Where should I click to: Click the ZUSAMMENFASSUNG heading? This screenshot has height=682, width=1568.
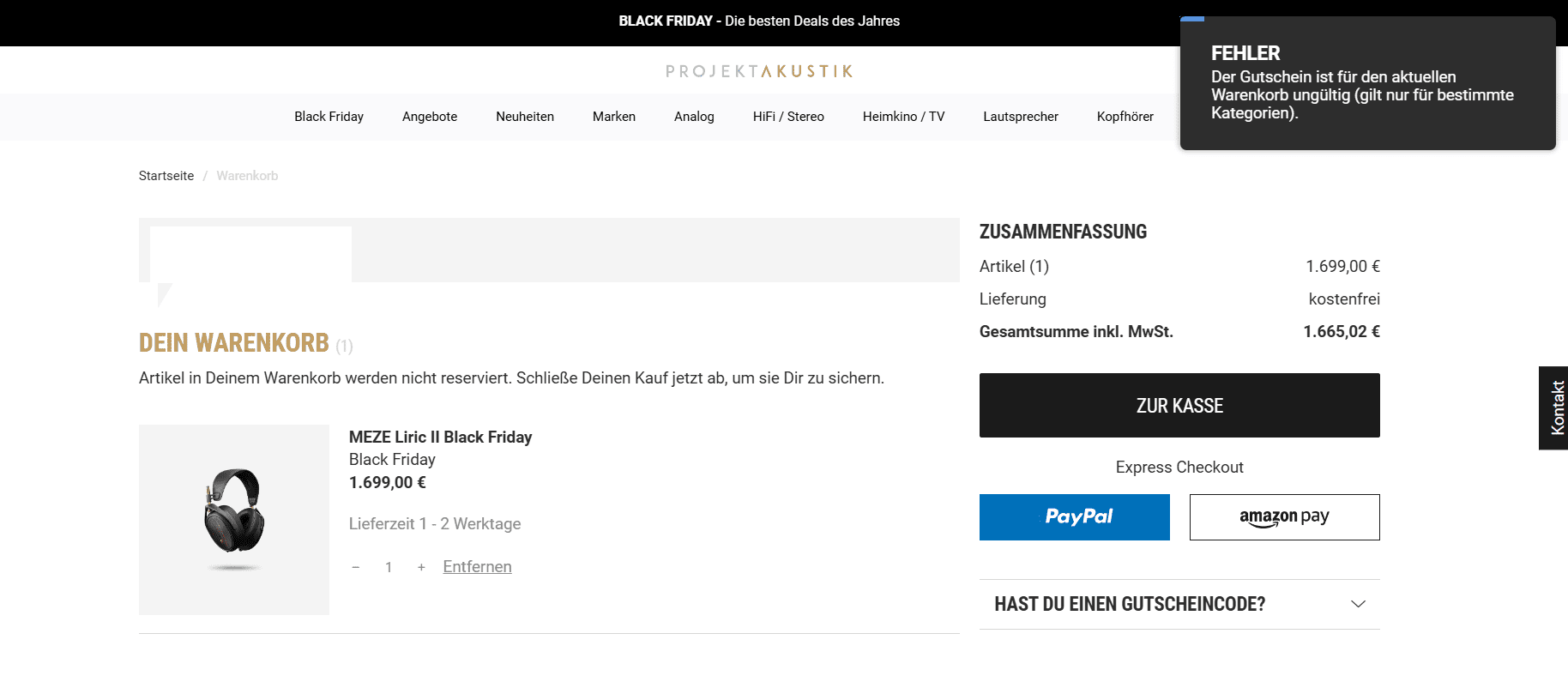1063,232
